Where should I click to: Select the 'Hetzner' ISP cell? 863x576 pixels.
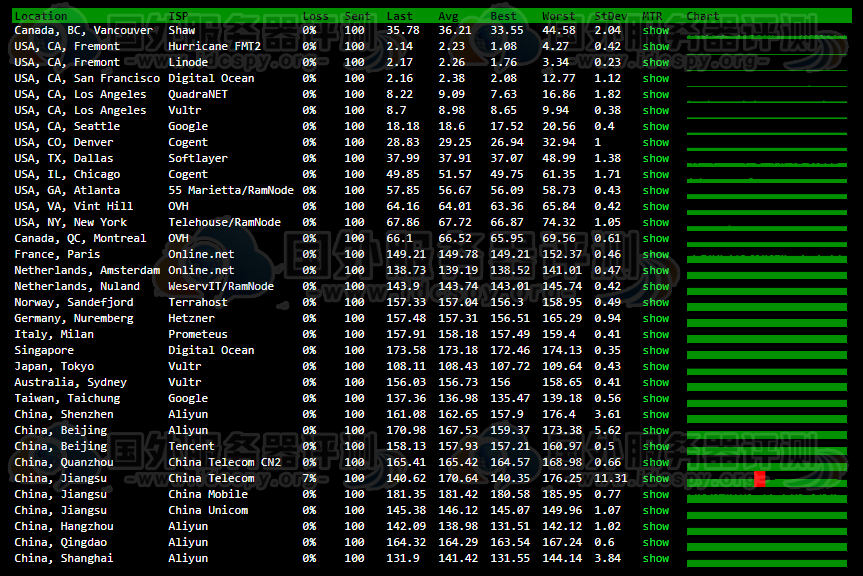click(x=192, y=317)
